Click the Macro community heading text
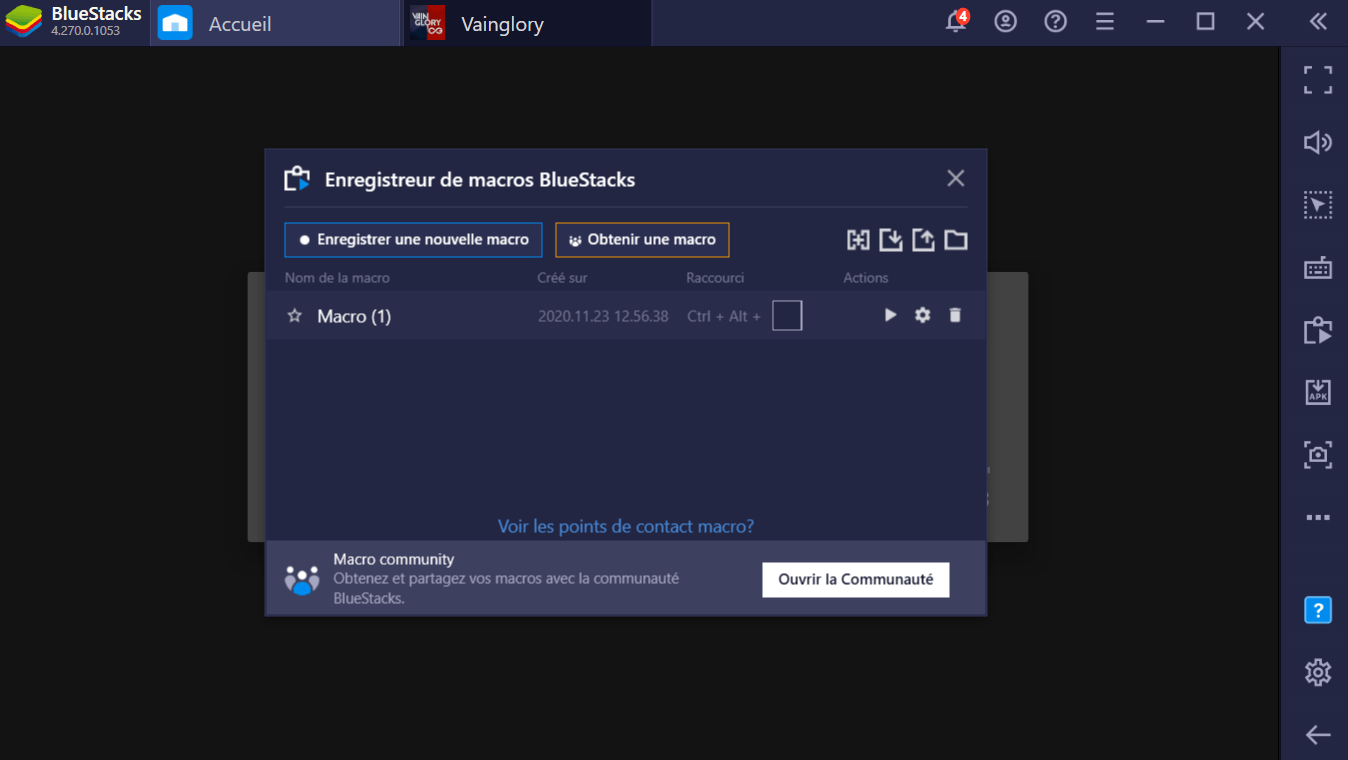This screenshot has height=760, width=1348. click(x=394, y=559)
